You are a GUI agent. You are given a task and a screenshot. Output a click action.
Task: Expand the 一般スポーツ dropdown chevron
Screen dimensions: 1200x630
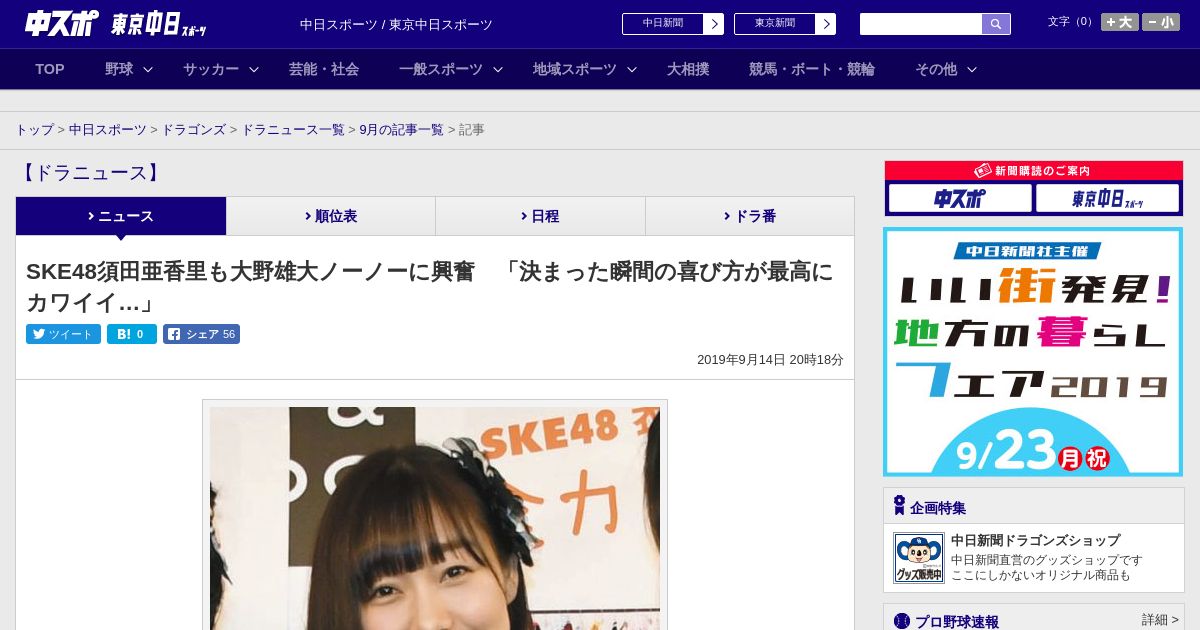click(x=498, y=69)
